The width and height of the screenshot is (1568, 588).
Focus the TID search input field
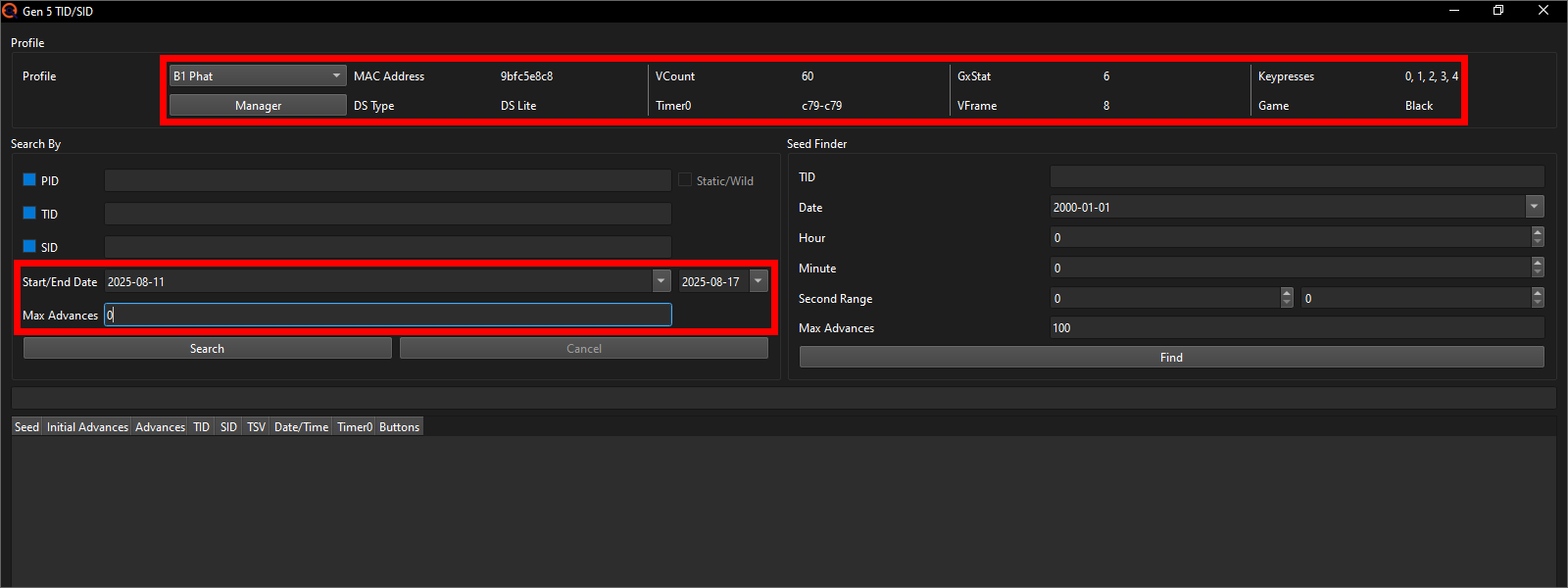pyautogui.click(x=388, y=214)
